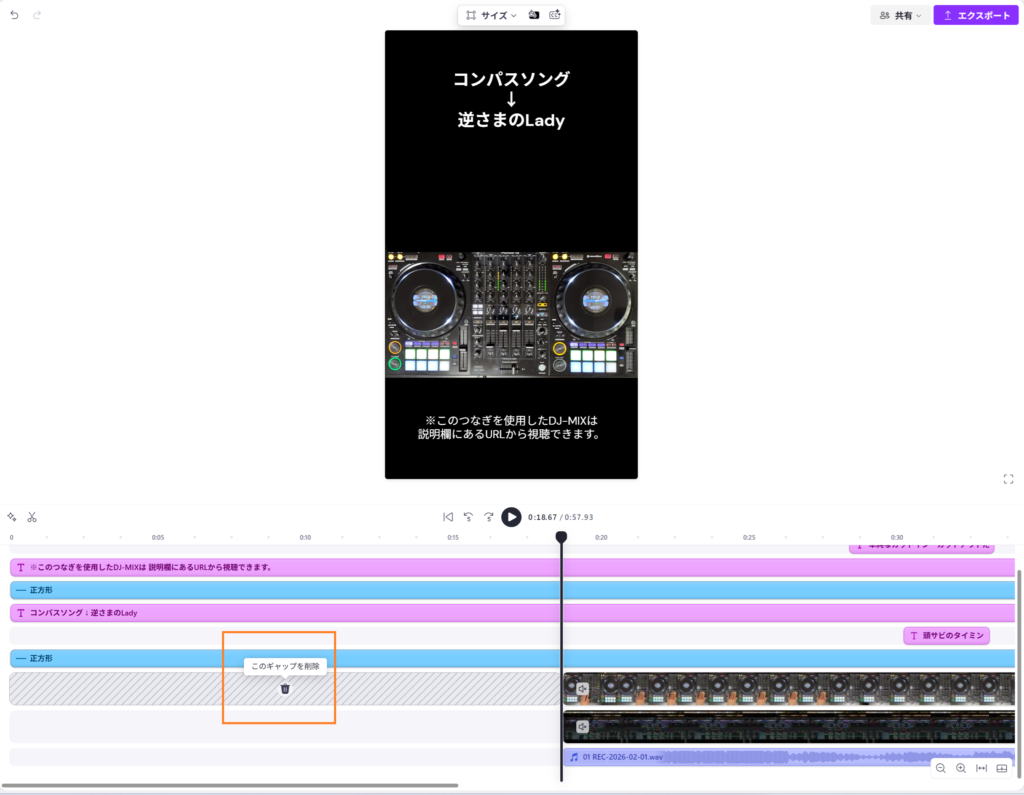Enter fullscreen preview mode
Viewport: 1024px width, 795px height.
pos(1008,479)
